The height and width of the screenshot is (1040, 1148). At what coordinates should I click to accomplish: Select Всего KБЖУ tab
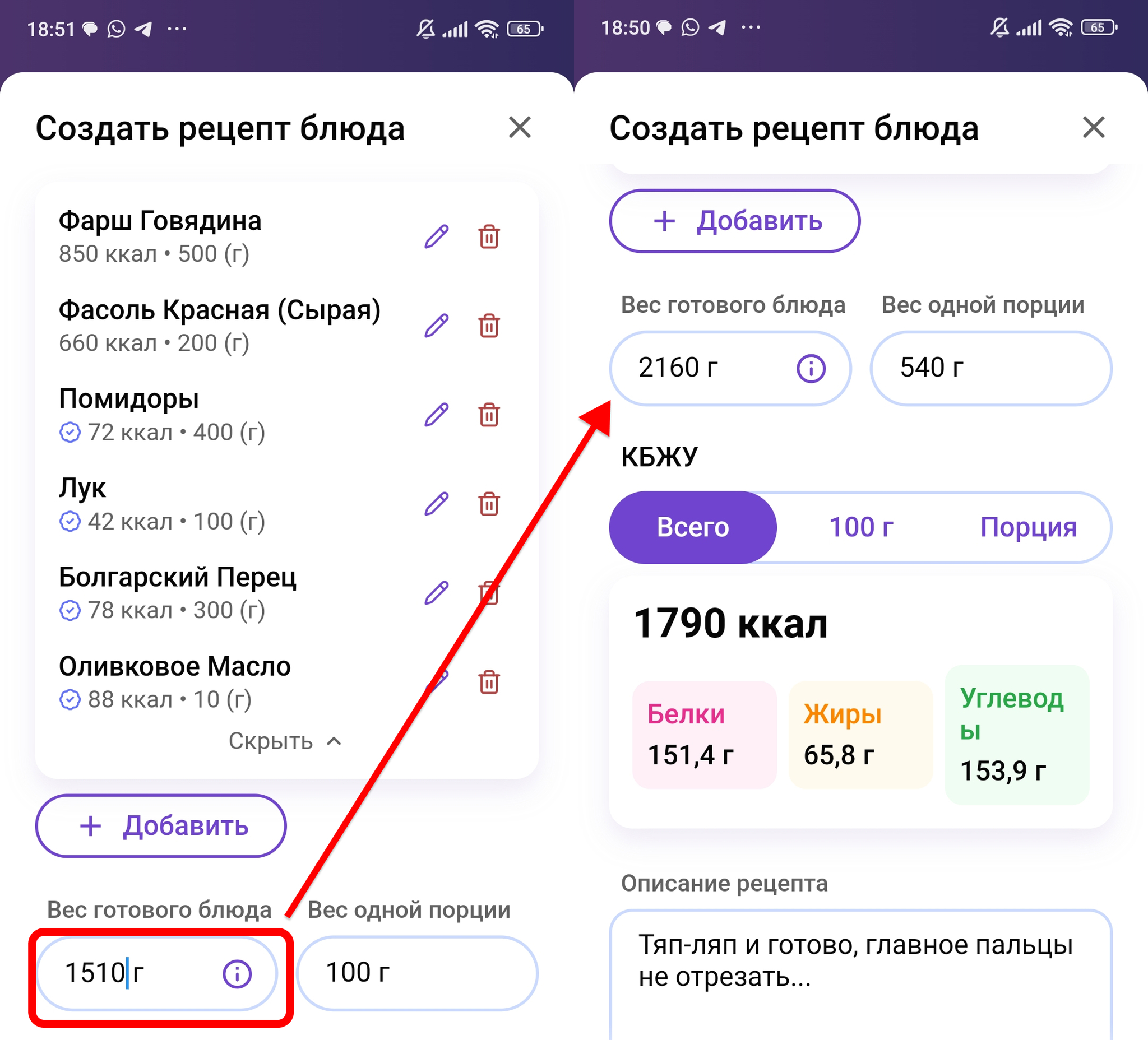coord(693,527)
